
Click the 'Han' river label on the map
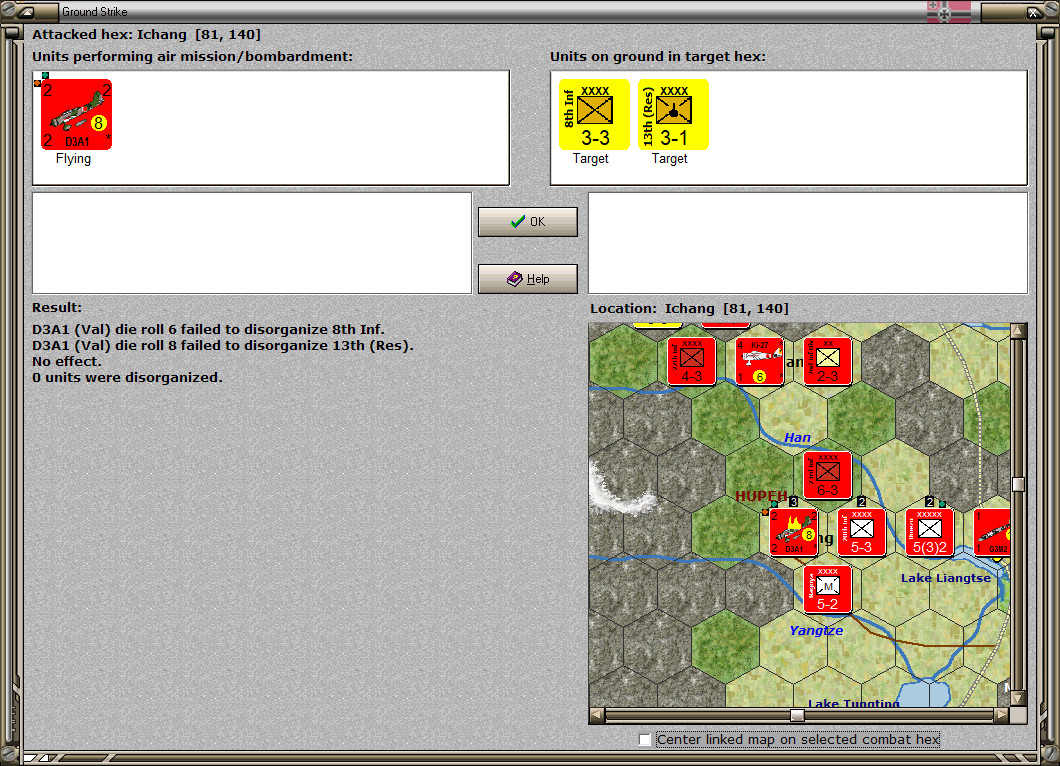click(x=798, y=437)
